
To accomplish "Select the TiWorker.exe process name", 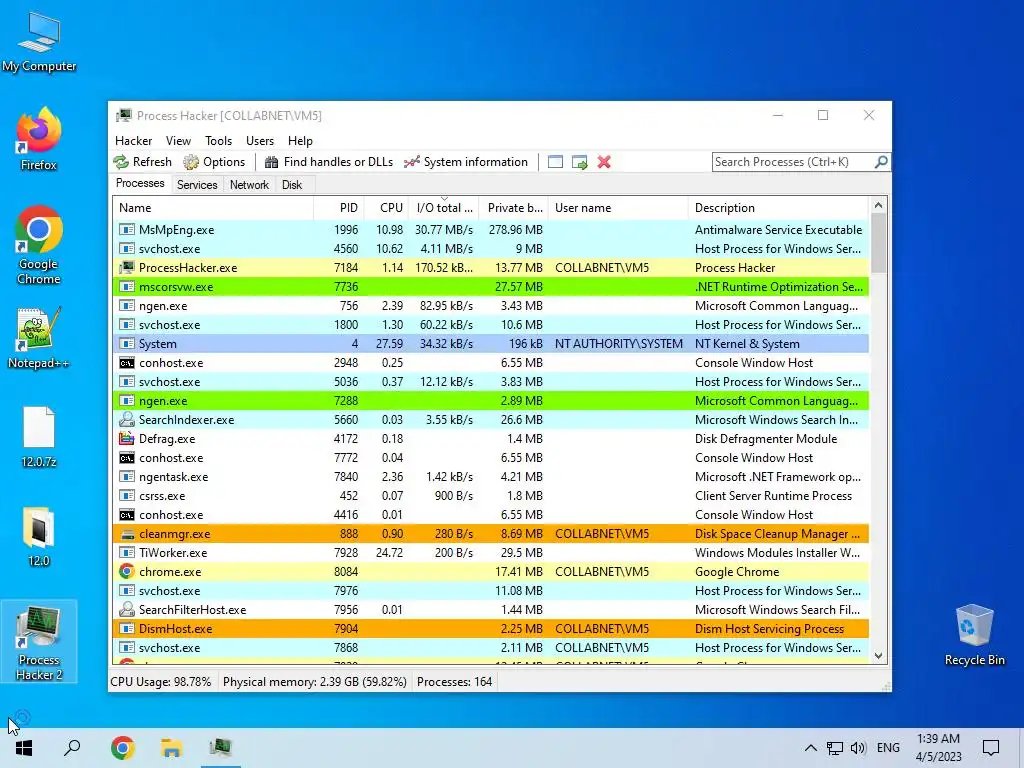I will click(173, 552).
